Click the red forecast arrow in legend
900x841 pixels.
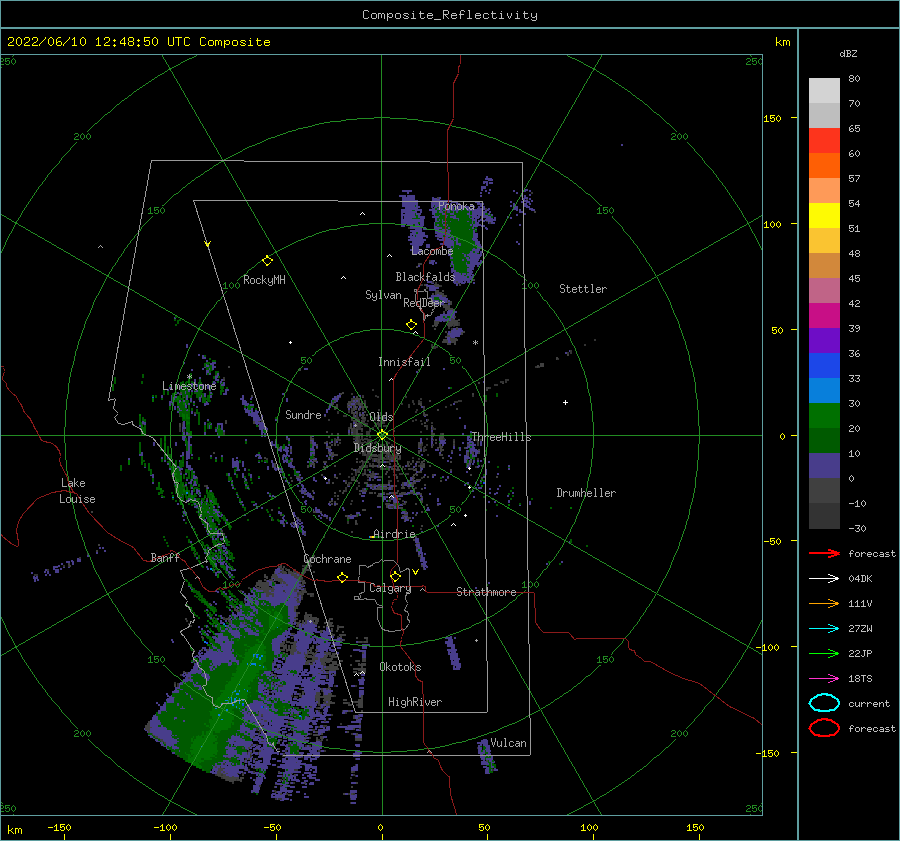(824, 553)
